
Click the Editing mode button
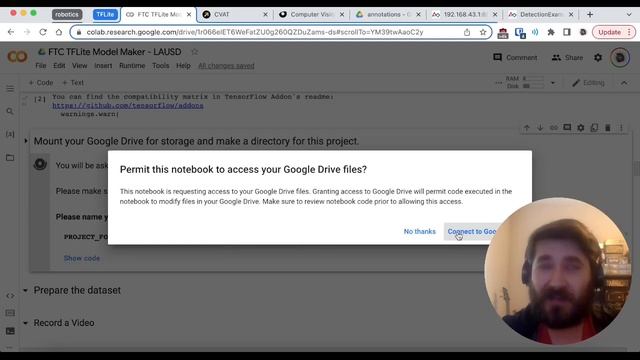pos(589,83)
